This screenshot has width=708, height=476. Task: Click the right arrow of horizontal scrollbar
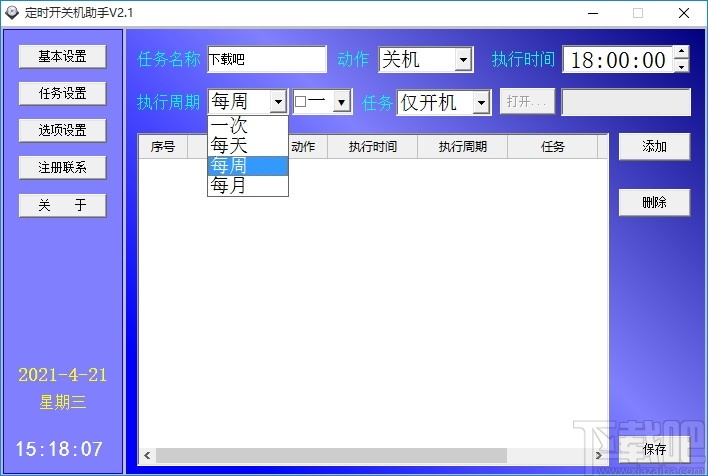(599, 455)
